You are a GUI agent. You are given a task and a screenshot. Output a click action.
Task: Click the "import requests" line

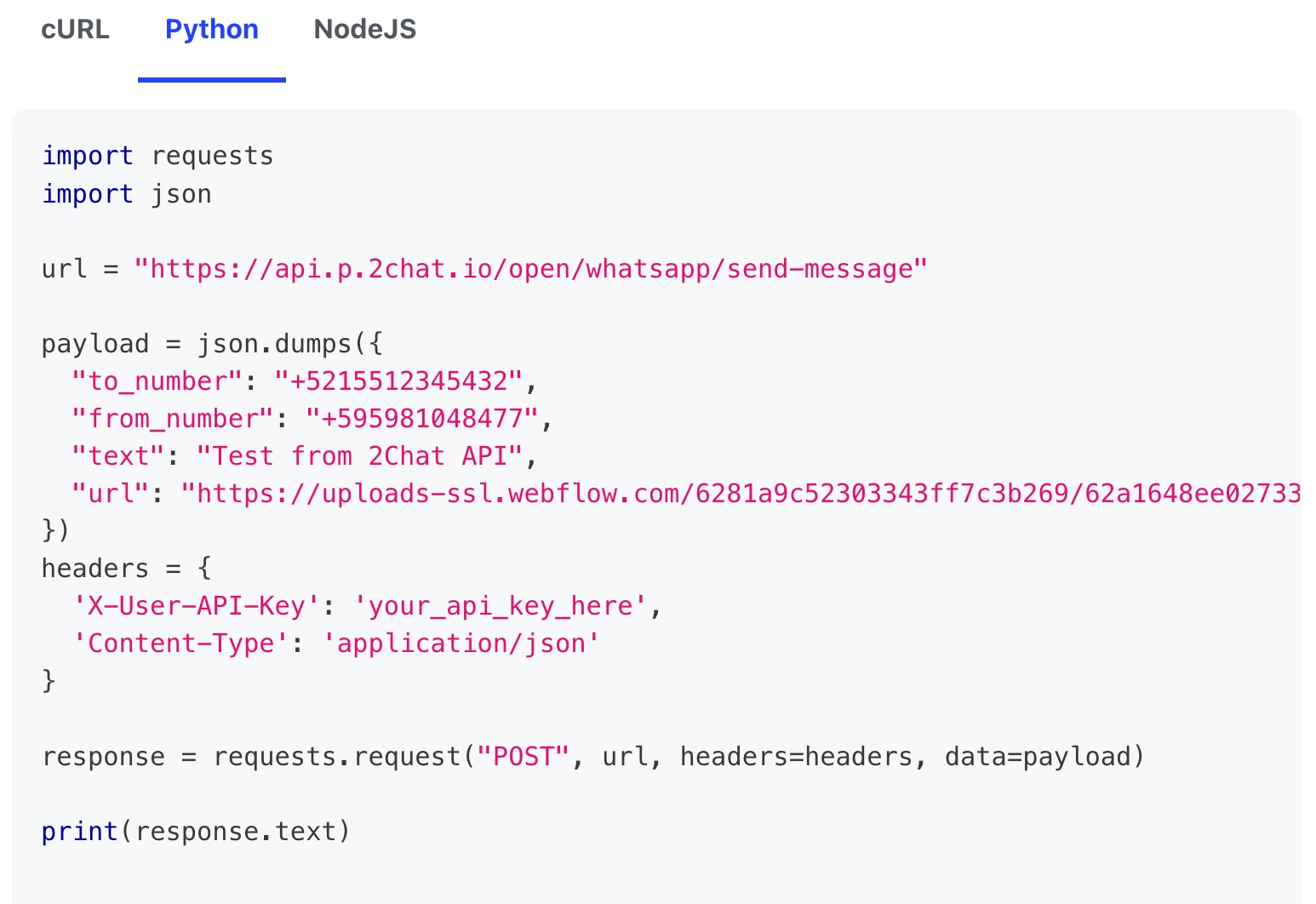tap(157, 156)
